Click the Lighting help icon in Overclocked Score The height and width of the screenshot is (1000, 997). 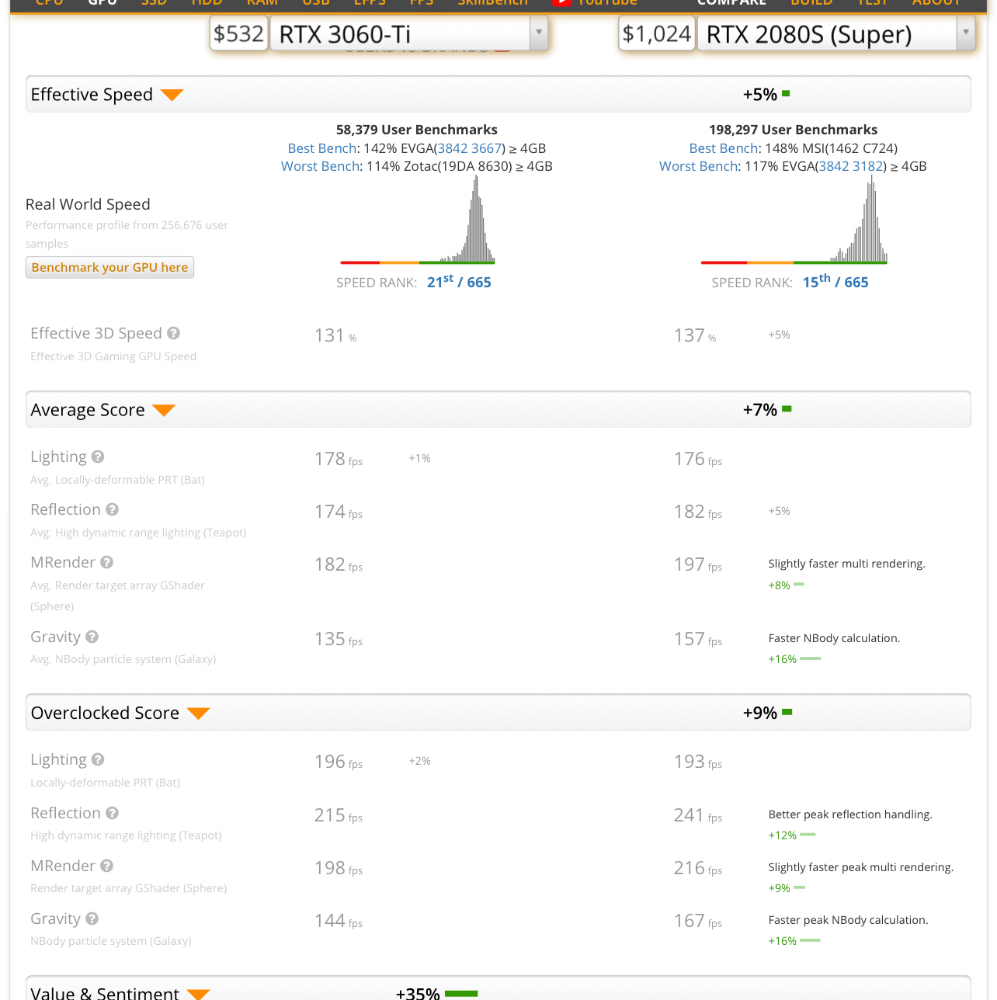tap(98, 760)
